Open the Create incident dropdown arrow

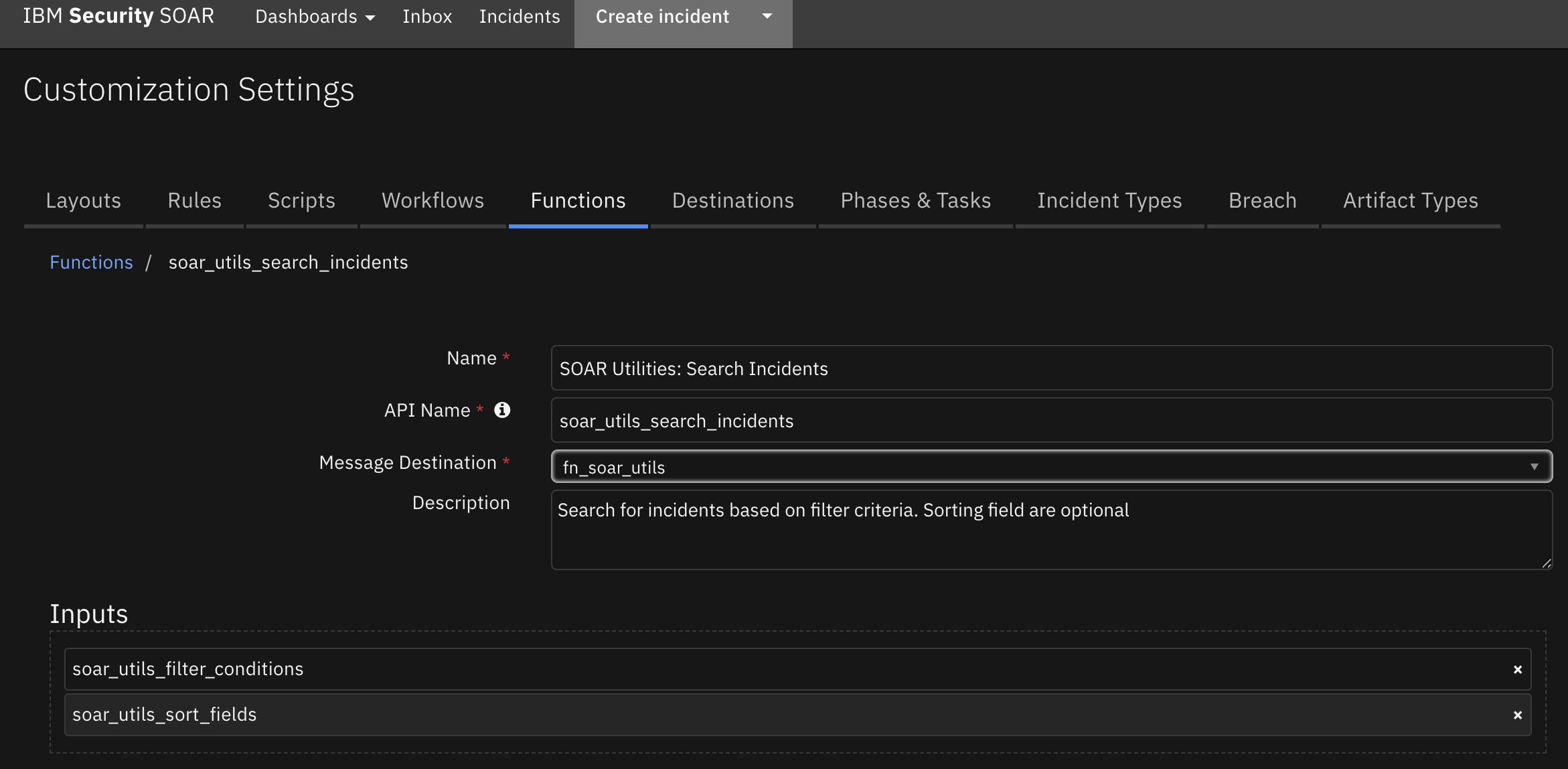tap(767, 16)
